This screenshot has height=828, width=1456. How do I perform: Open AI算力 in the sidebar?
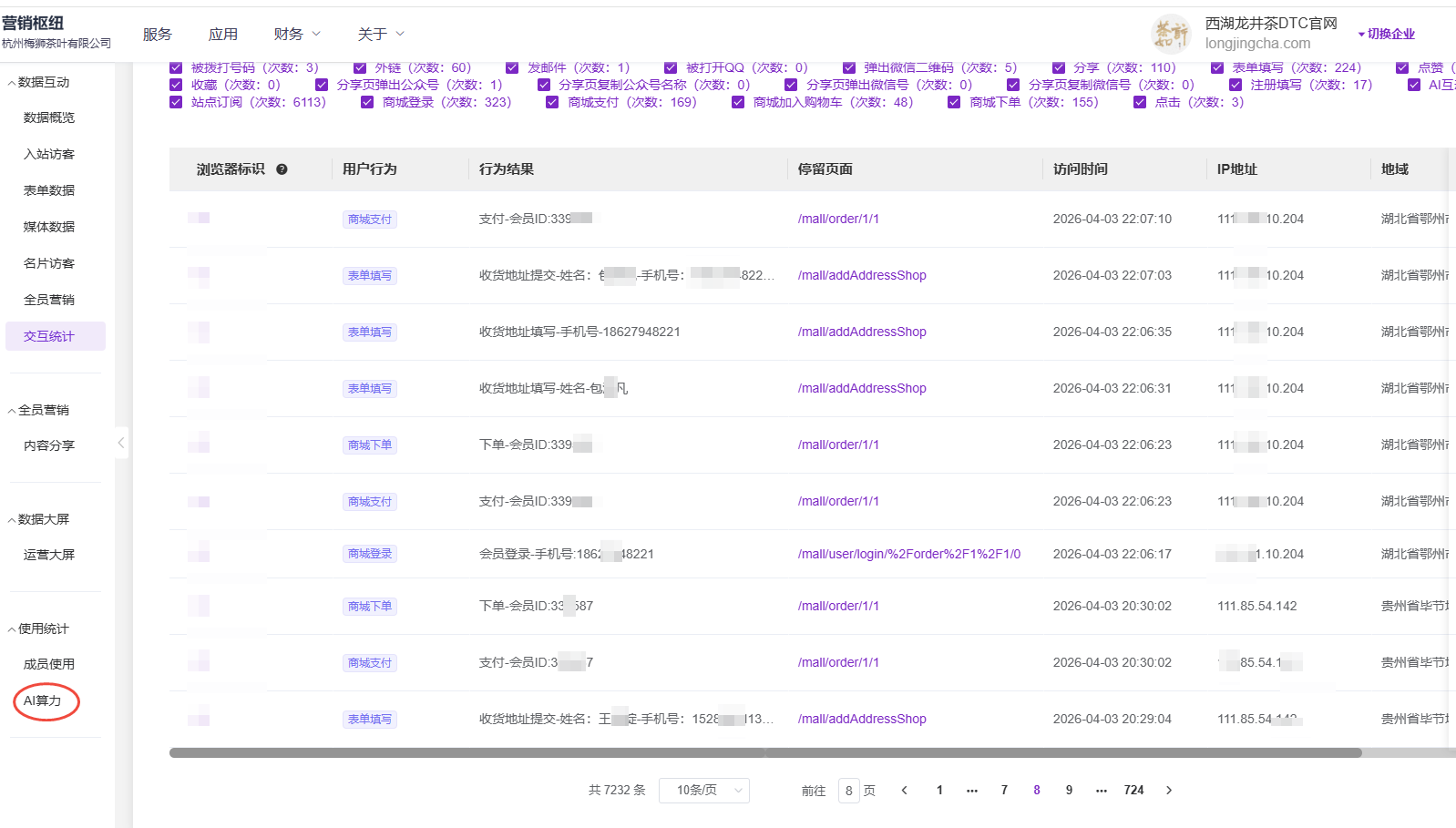point(43,701)
